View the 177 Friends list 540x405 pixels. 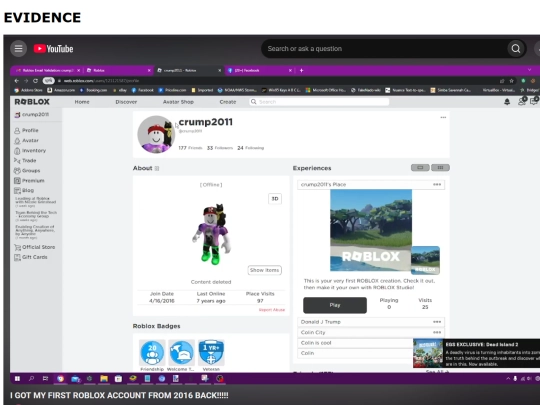[x=190, y=148]
